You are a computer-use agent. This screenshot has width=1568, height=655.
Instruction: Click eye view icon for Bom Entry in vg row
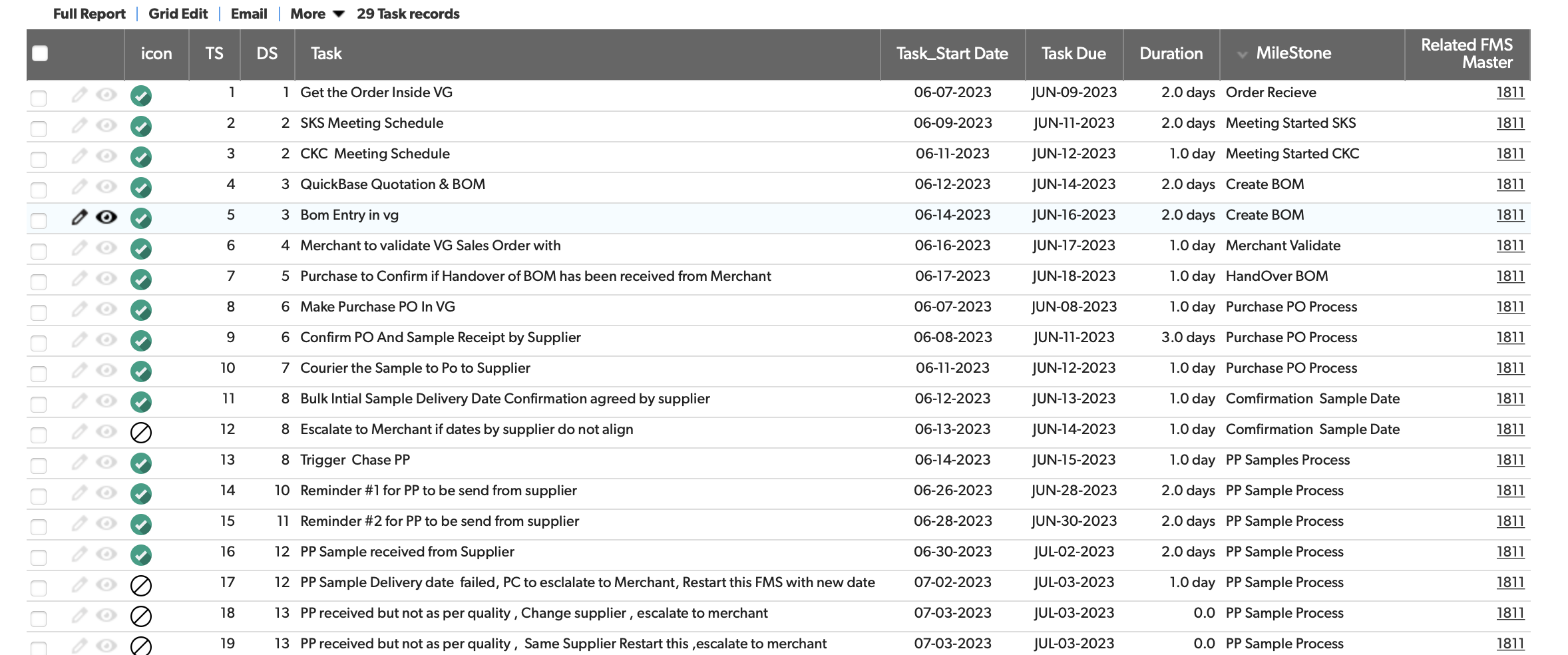(x=106, y=217)
